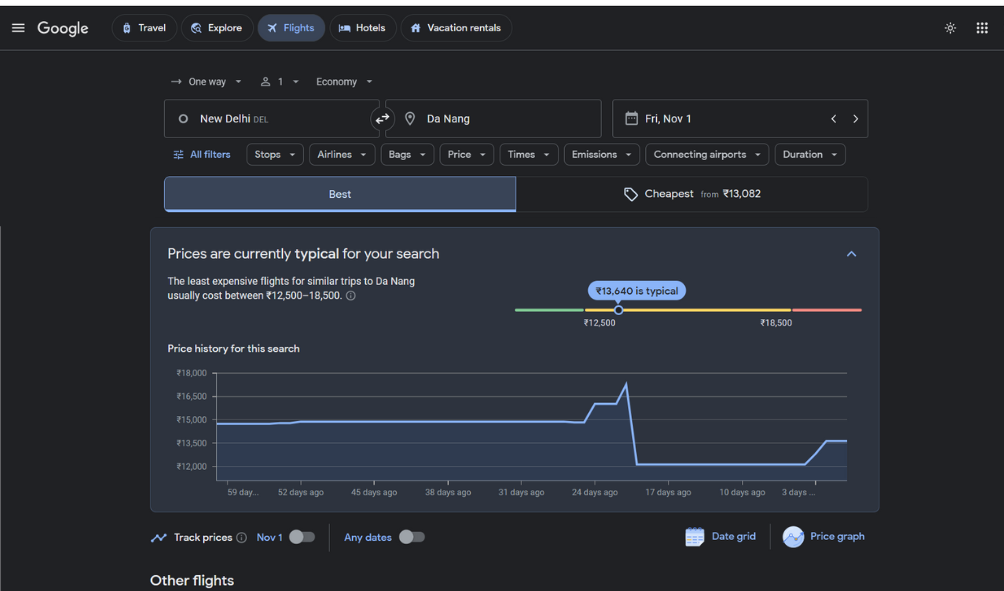Open the Bags filter dropdown
The width and height of the screenshot is (1004, 591).
click(407, 154)
